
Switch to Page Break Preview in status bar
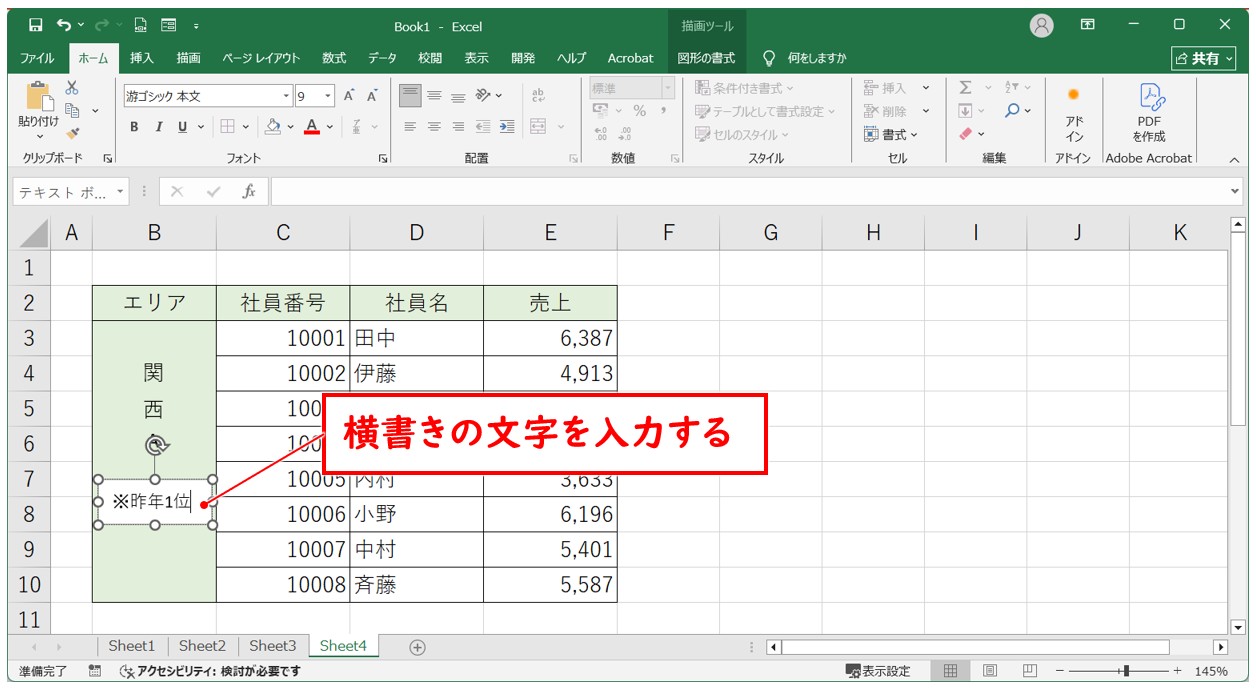[x=1028, y=671]
